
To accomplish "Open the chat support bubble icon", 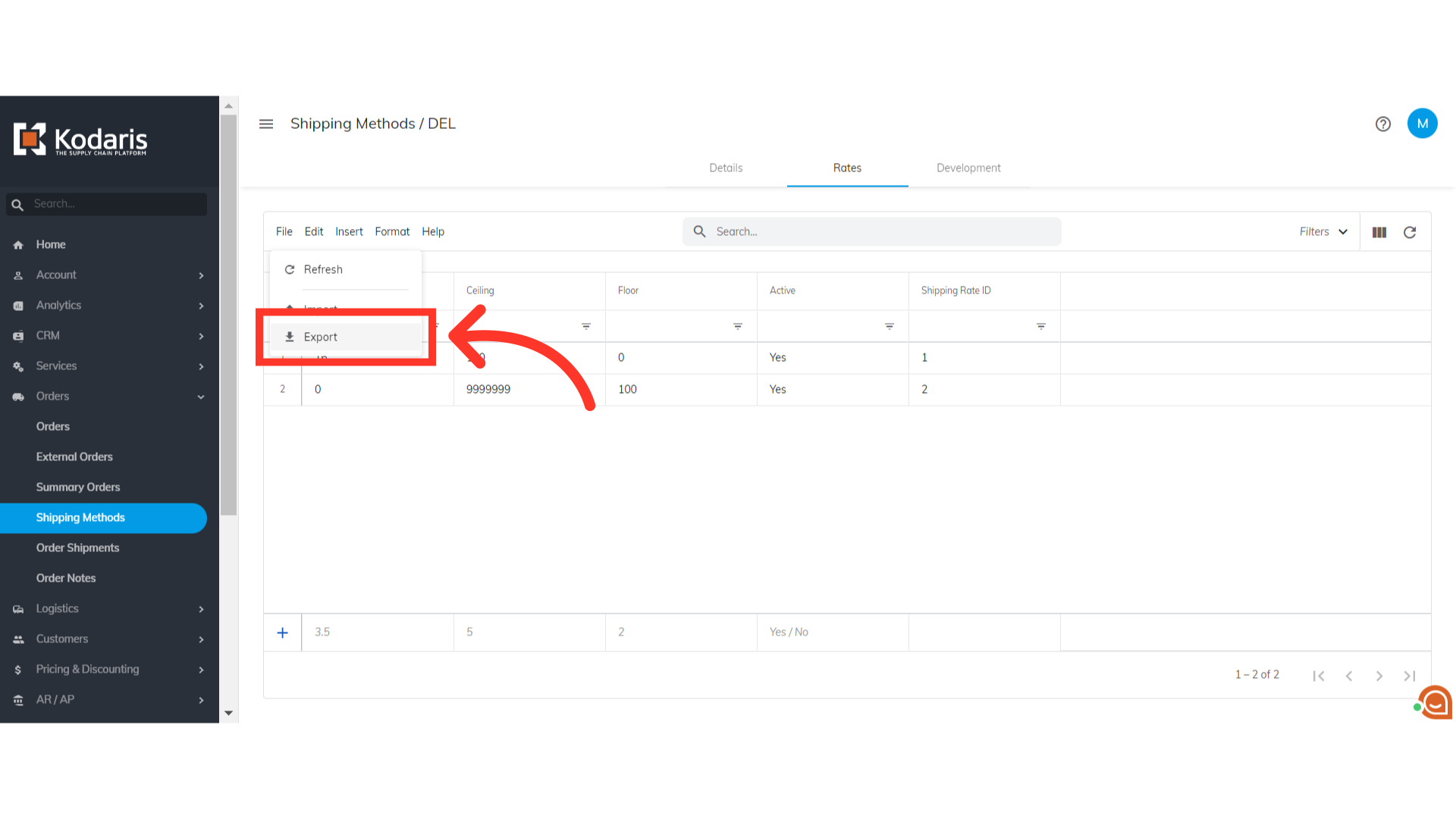I will click(x=1435, y=702).
